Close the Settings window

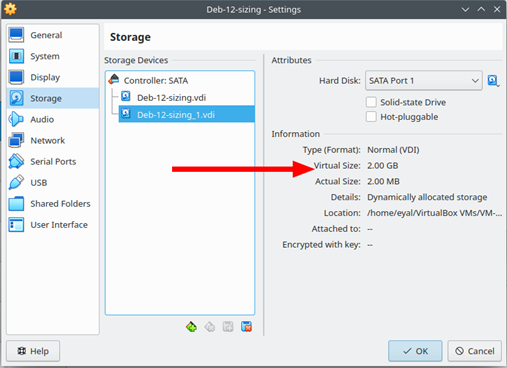pyautogui.click(x=497, y=9)
